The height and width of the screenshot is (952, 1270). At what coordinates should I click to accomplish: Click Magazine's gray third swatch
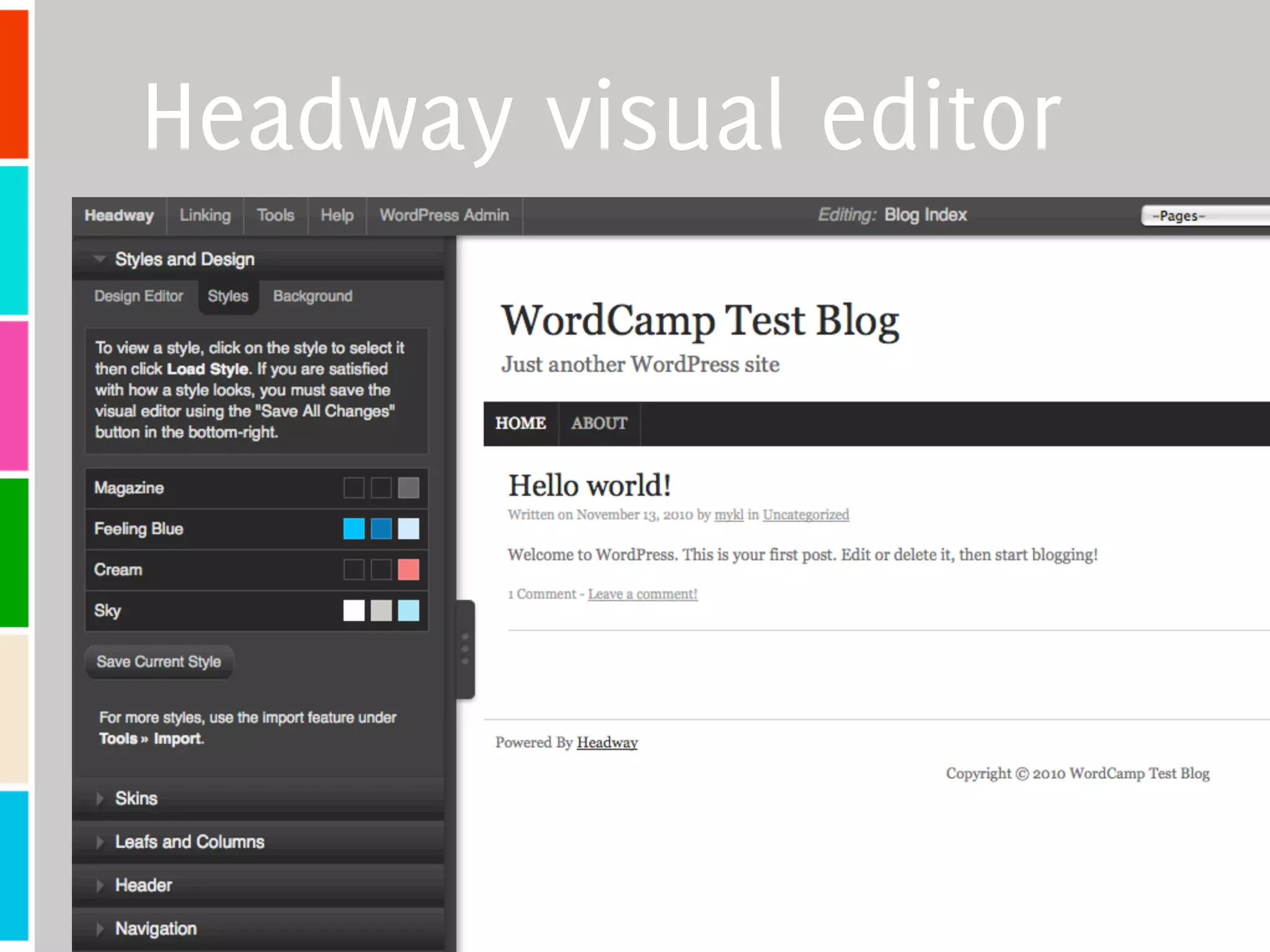[408, 488]
